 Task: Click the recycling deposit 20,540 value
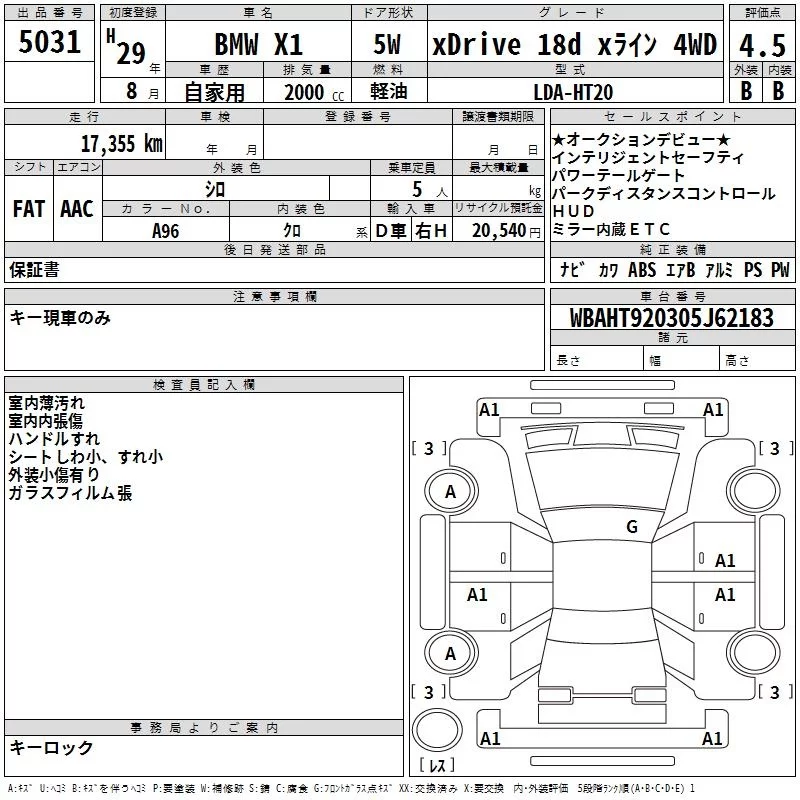pos(497,230)
